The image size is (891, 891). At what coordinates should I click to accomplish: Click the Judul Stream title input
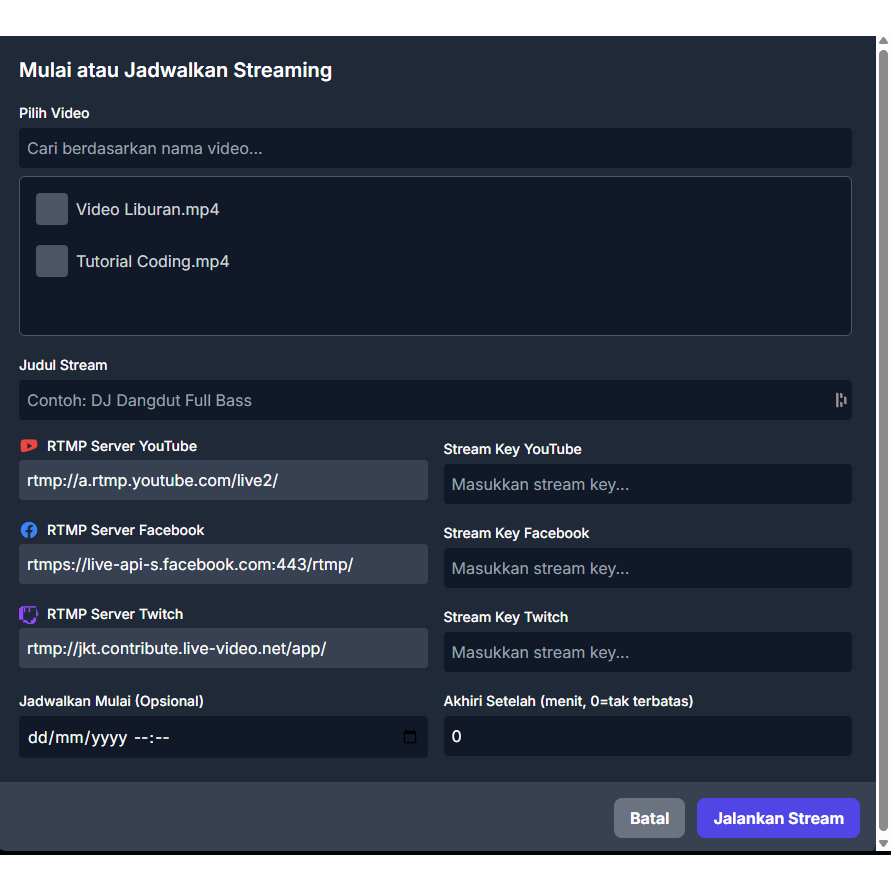(x=420, y=400)
